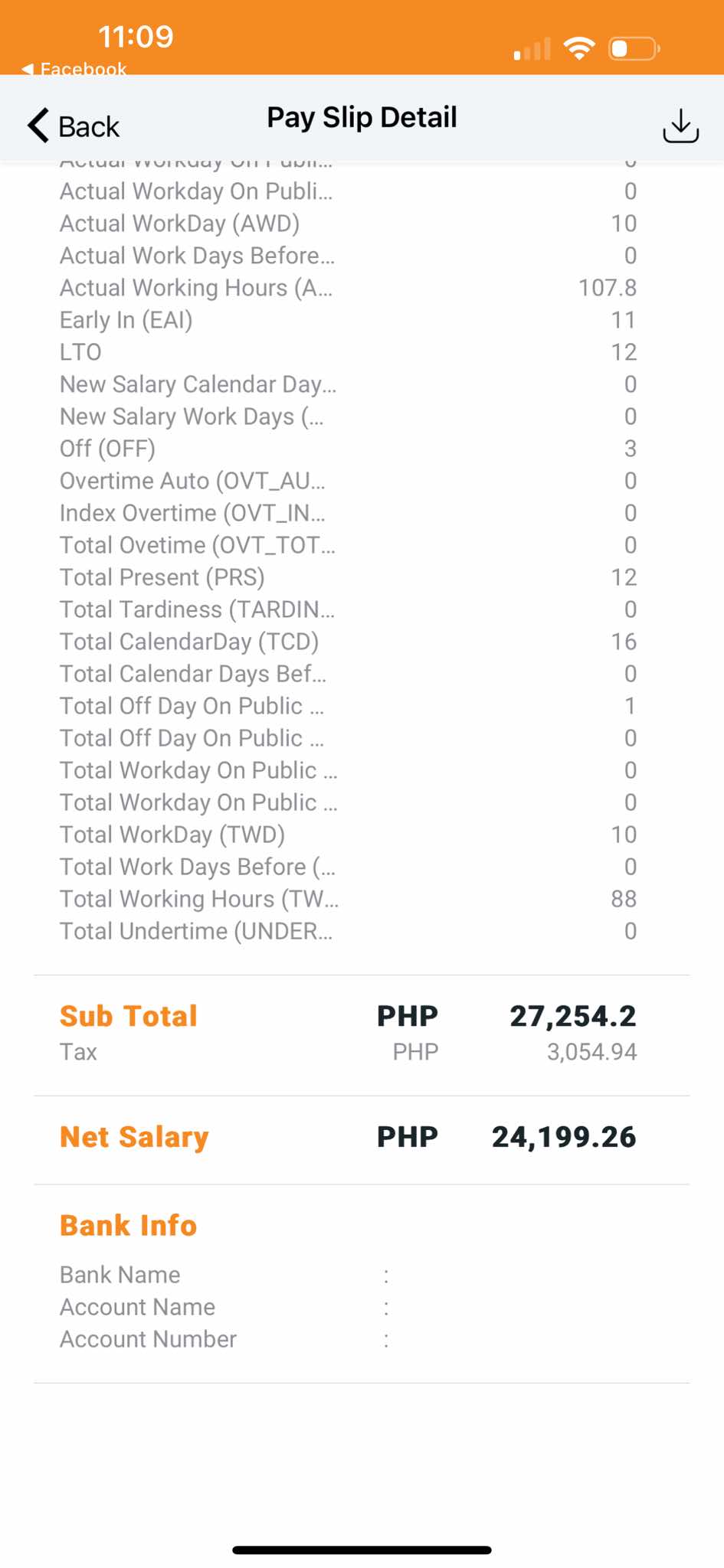Return to Facebook via status bar link
The image size is (724, 1568).
[75, 69]
